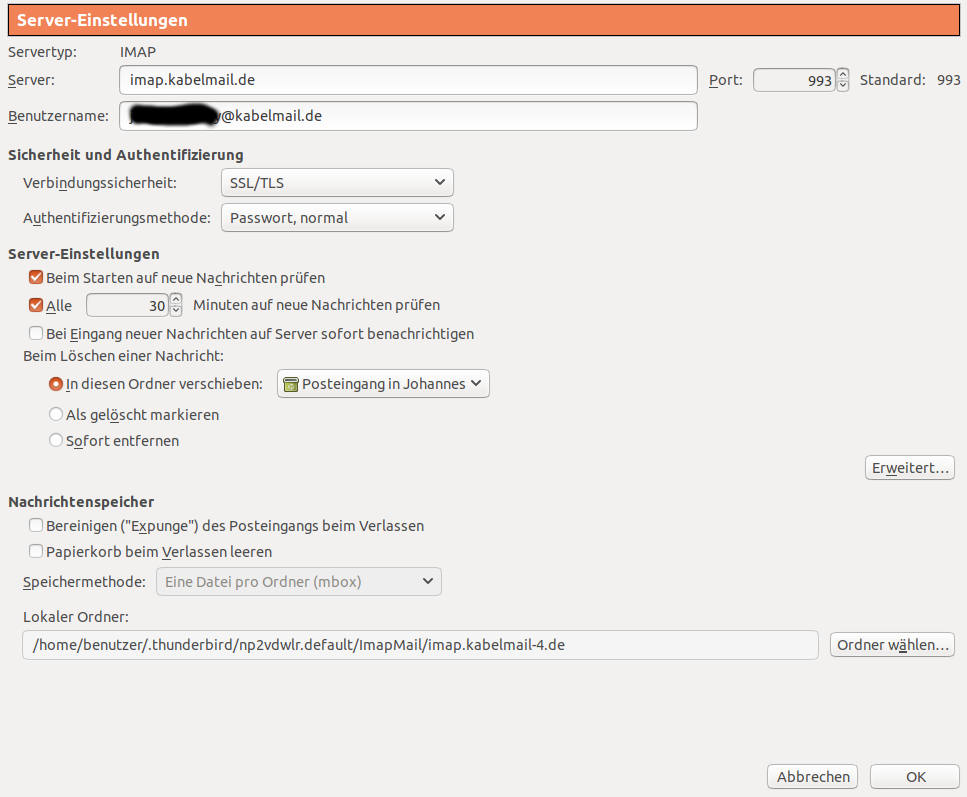The image size is (967, 797).
Task: Open the Posteingang in Johannes folder dropdown
Action: coord(383,384)
